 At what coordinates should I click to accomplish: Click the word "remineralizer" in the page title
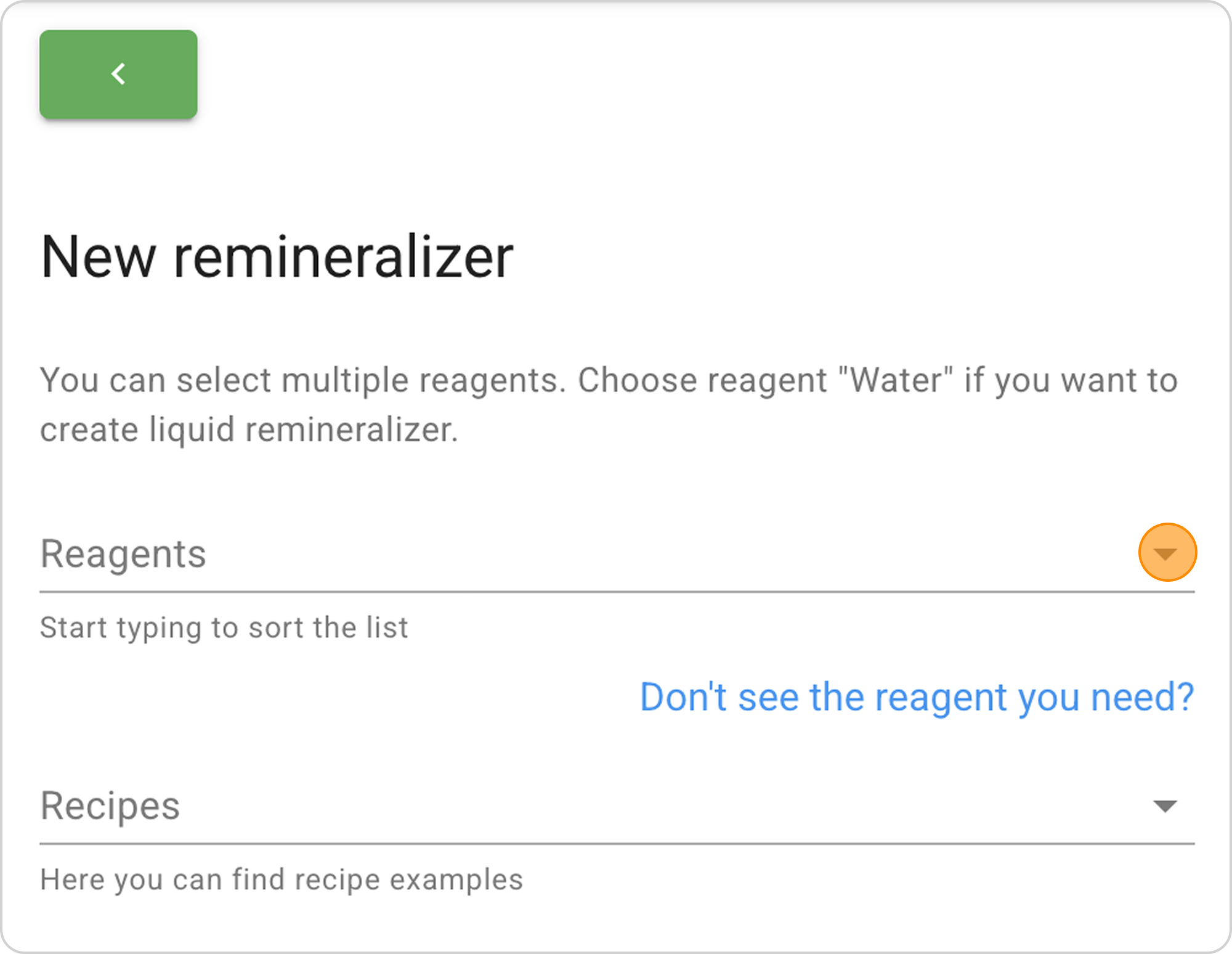click(x=343, y=257)
